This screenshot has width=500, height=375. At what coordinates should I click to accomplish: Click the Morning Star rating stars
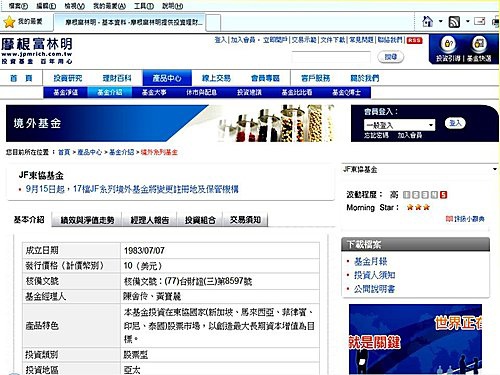point(418,207)
